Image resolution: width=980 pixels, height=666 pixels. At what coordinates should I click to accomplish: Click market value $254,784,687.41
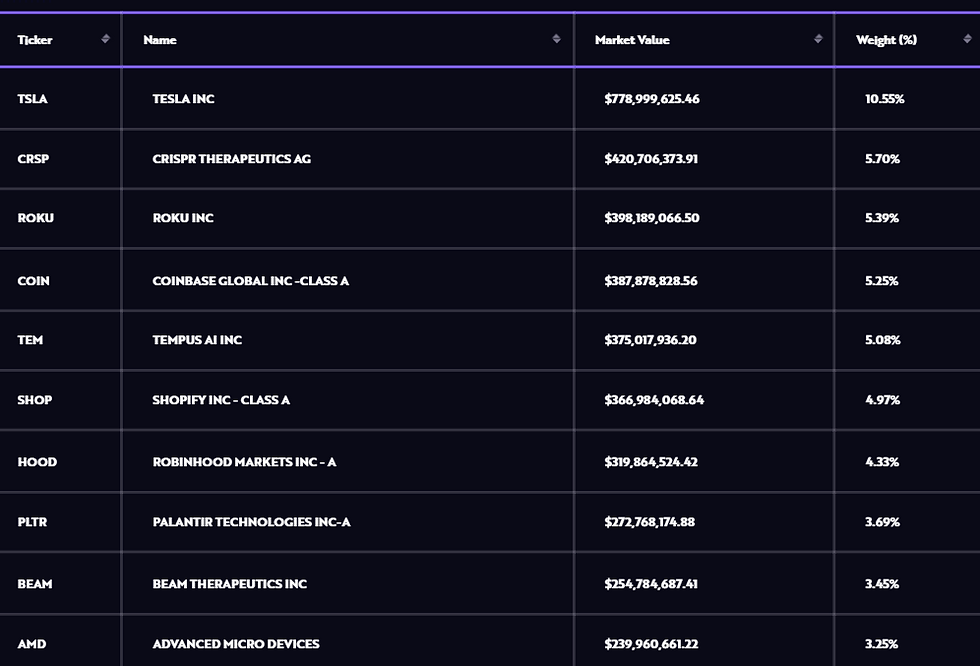coord(651,584)
